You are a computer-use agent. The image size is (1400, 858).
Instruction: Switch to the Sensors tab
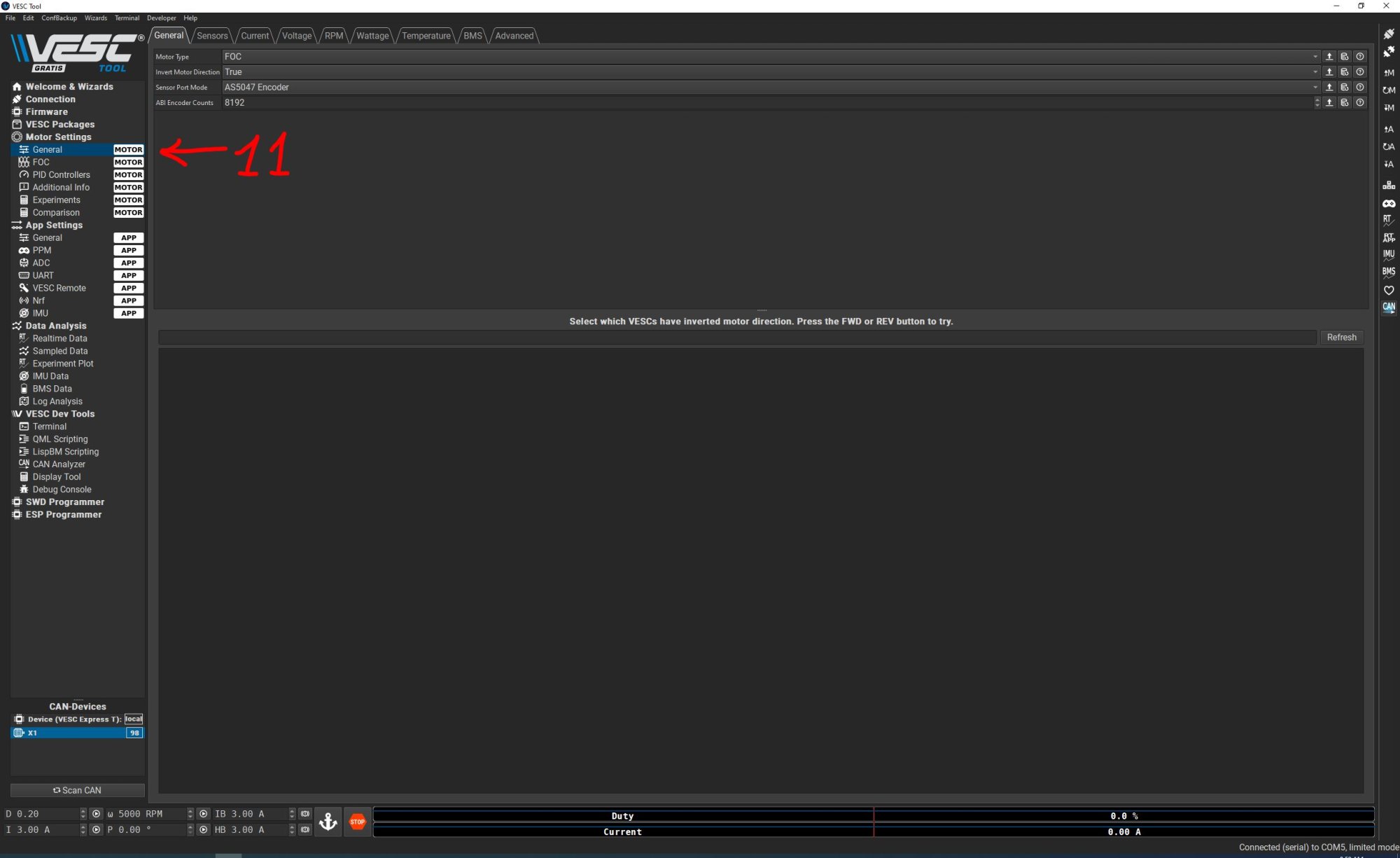[212, 36]
